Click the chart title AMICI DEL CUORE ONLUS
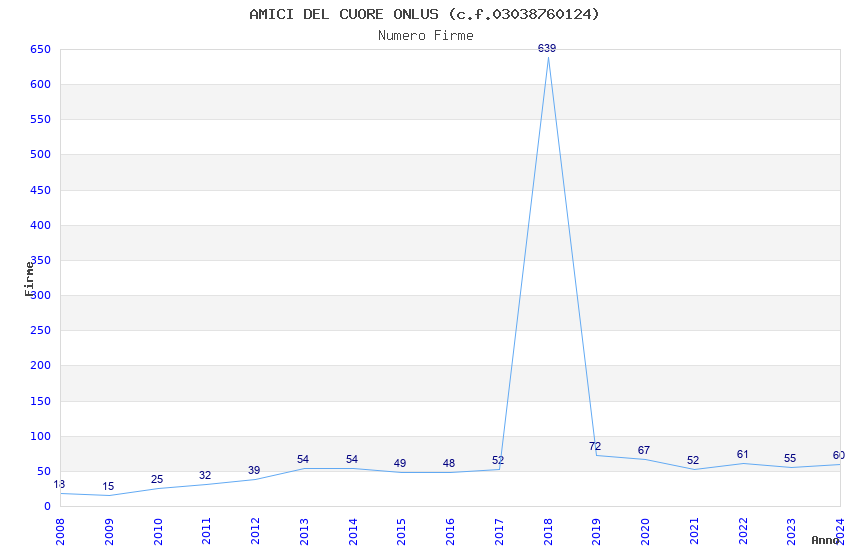850x550 pixels. 424,14
